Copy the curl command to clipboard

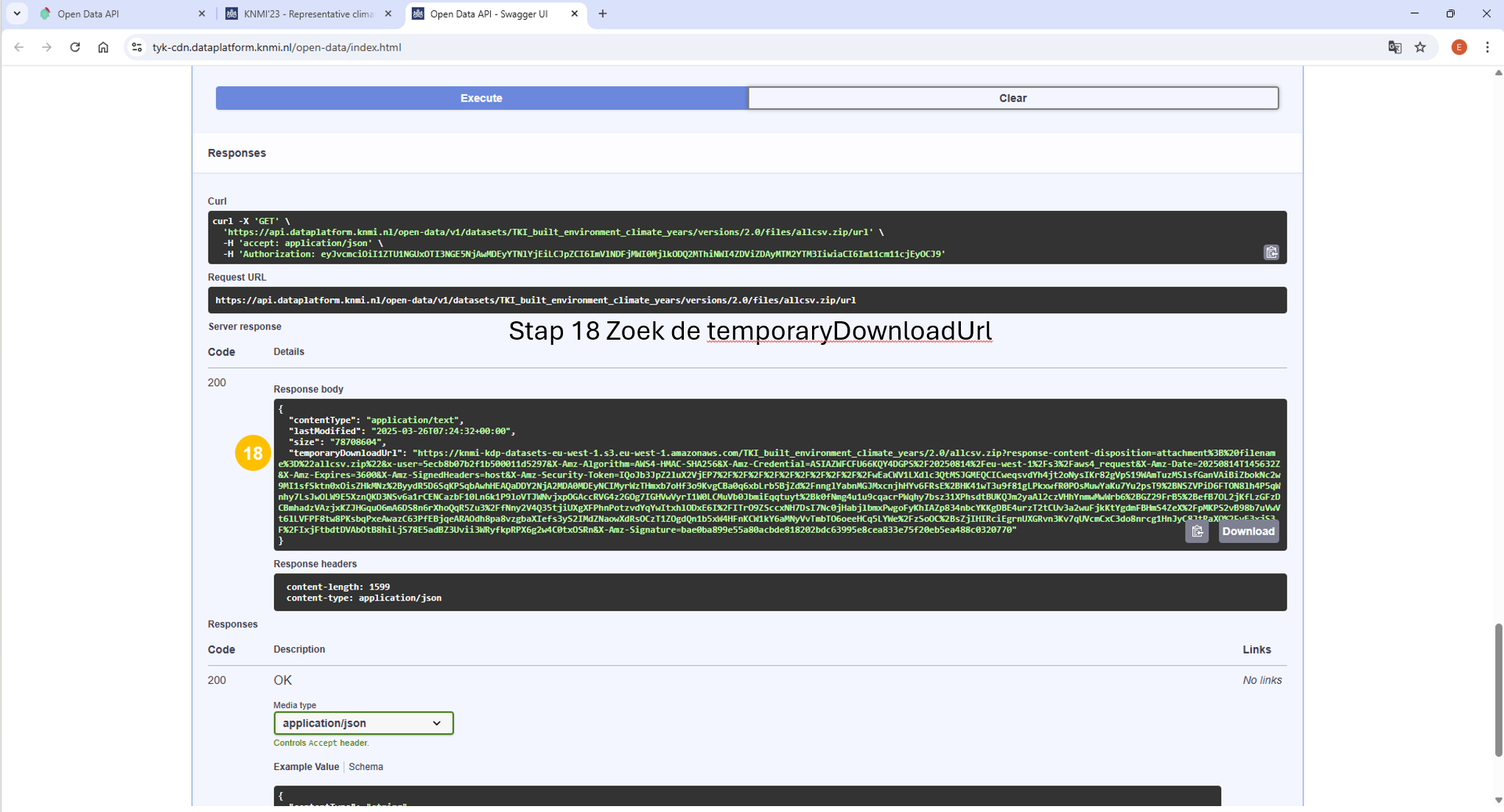coord(1271,253)
